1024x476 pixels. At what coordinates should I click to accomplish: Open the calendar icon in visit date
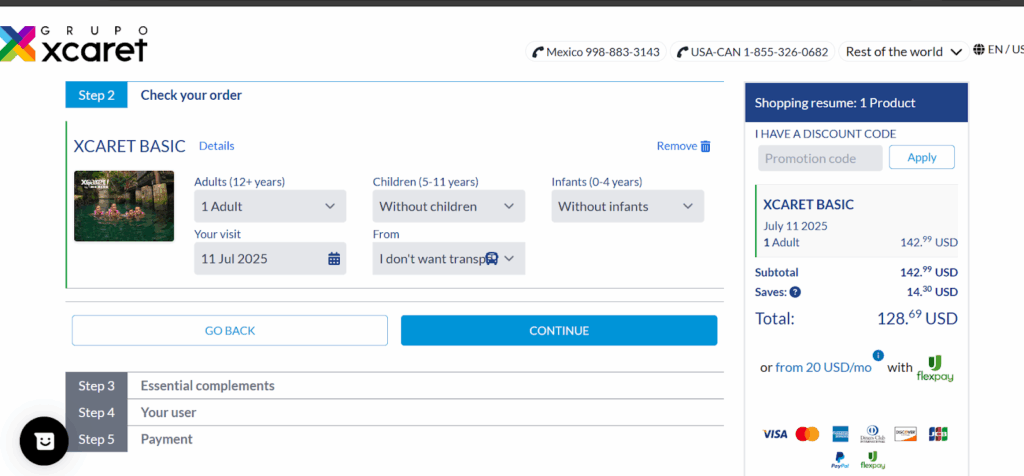pyautogui.click(x=334, y=259)
